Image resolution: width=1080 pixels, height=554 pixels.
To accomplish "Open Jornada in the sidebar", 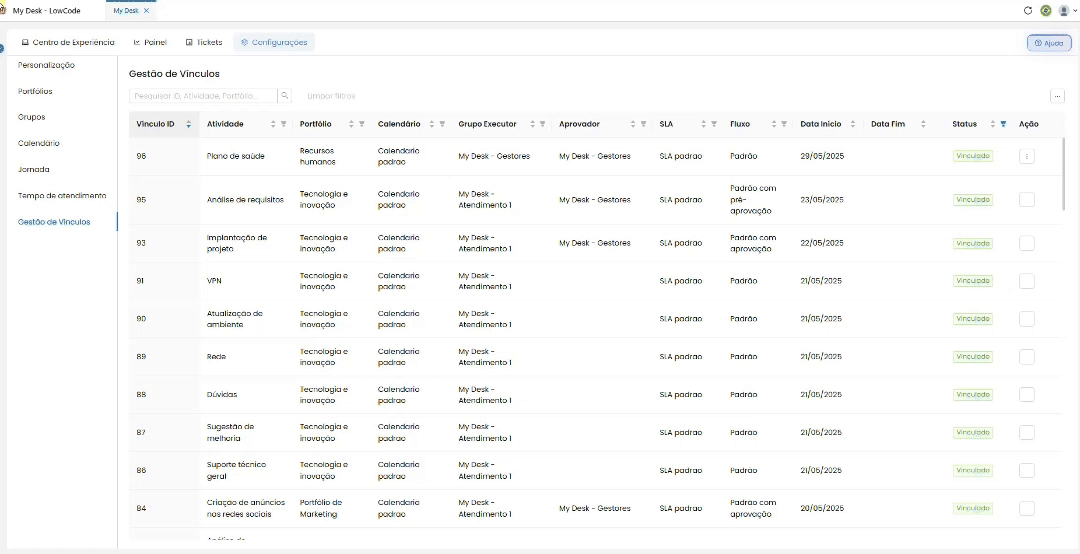I will (x=34, y=170).
